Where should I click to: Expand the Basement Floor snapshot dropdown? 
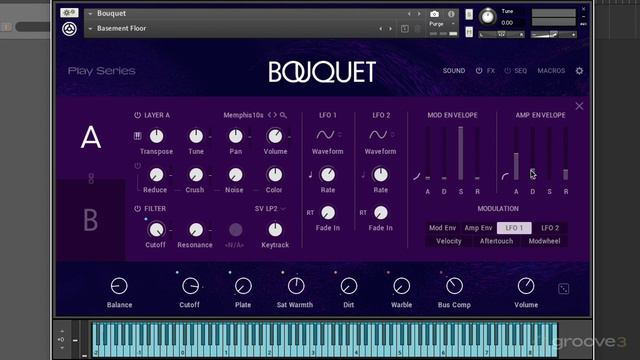coord(90,29)
